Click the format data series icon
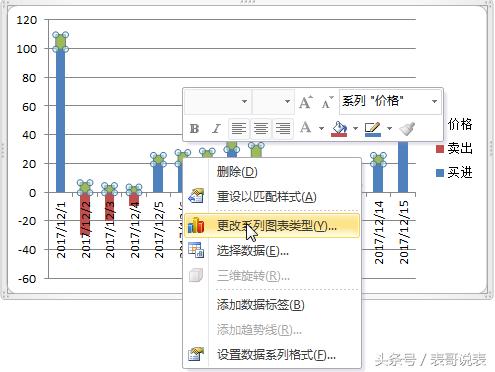 pyautogui.click(x=196, y=354)
